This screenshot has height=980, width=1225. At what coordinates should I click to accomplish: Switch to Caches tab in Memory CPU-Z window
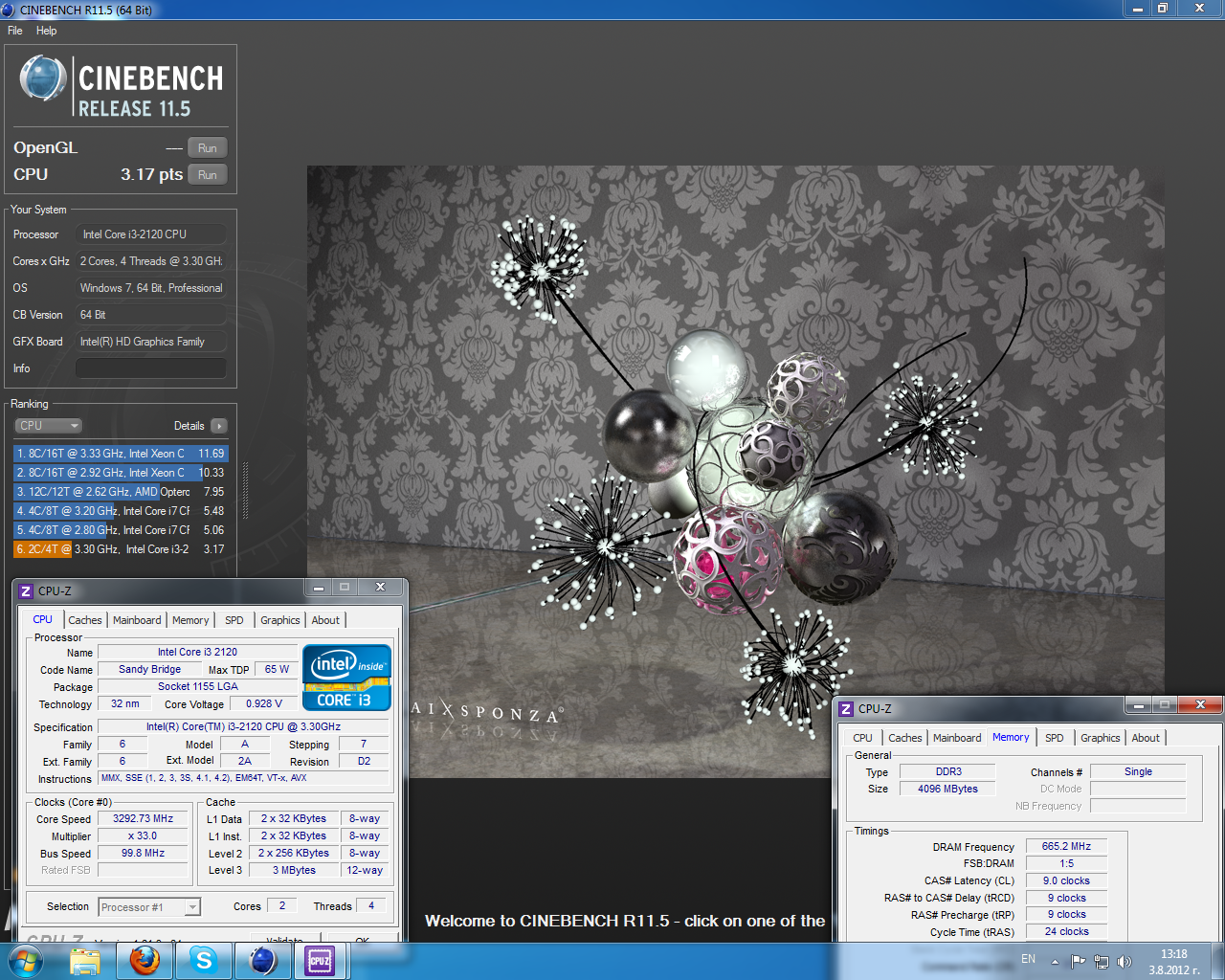pyautogui.click(x=905, y=738)
